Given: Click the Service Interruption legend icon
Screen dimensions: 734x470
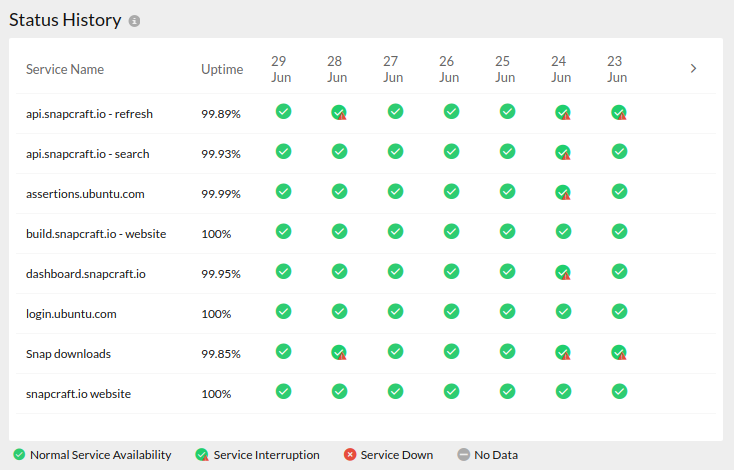Looking at the screenshot, I should pos(202,455).
